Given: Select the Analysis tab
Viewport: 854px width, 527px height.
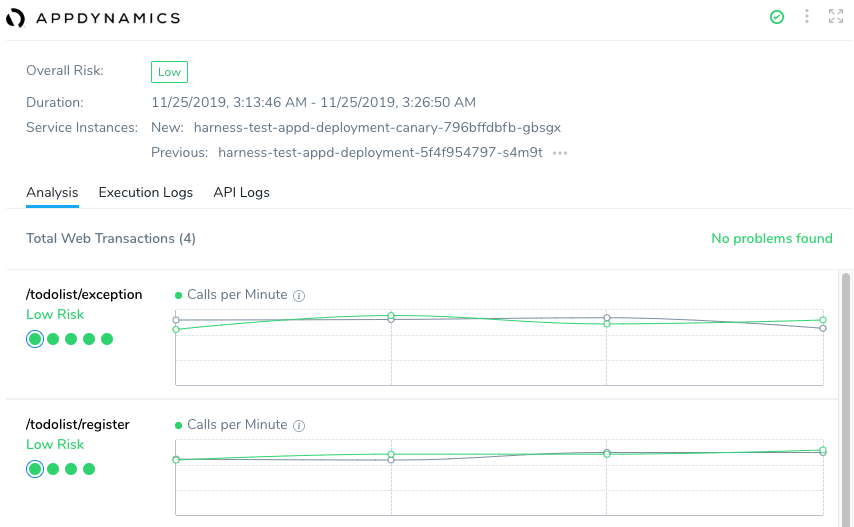Looking at the screenshot, I should click(x=52, y=192).
